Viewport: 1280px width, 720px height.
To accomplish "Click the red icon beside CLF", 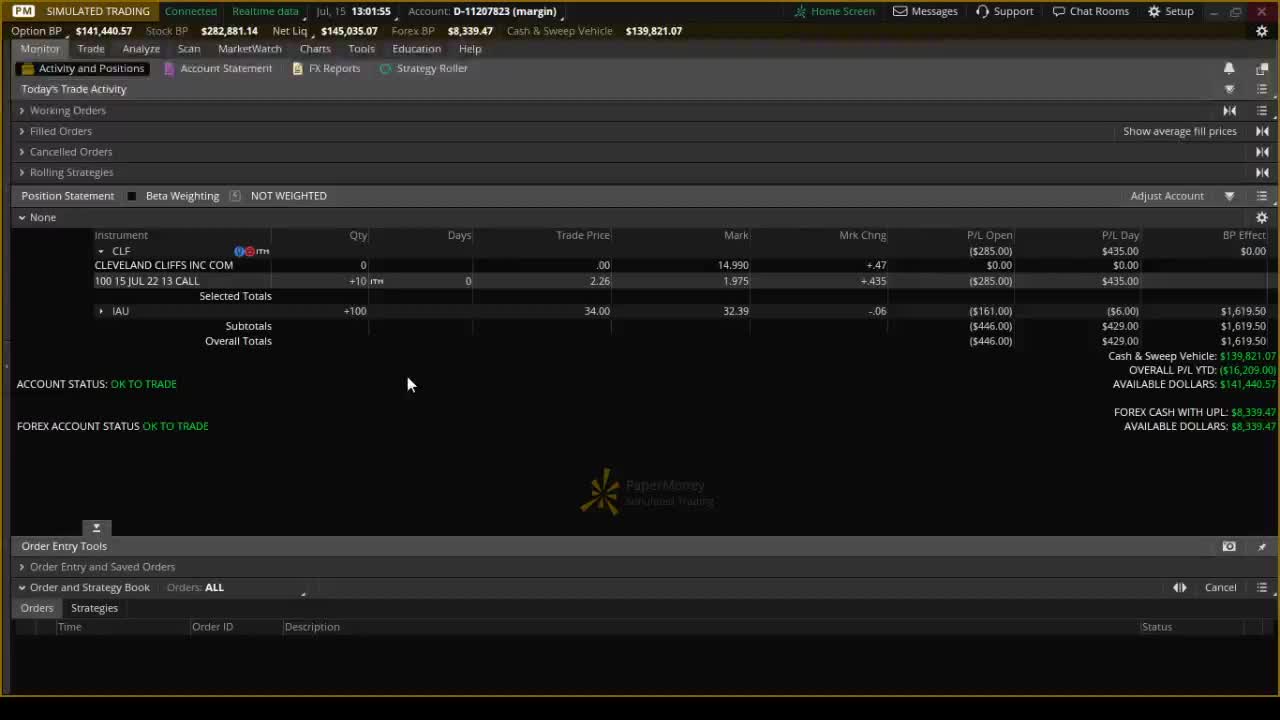I will (x=249, y=251).
